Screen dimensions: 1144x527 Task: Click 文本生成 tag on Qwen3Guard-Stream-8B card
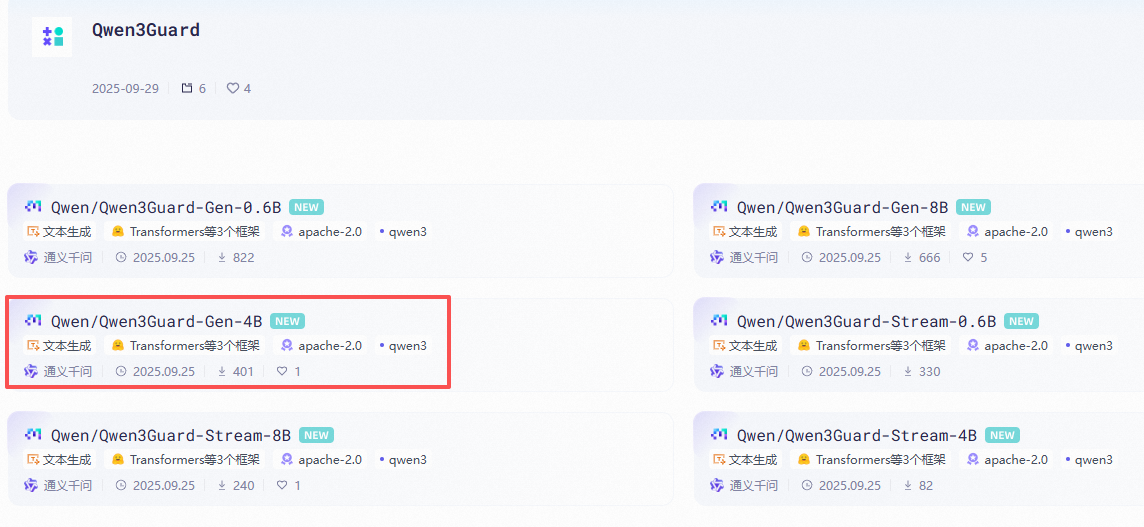(59, 460)
